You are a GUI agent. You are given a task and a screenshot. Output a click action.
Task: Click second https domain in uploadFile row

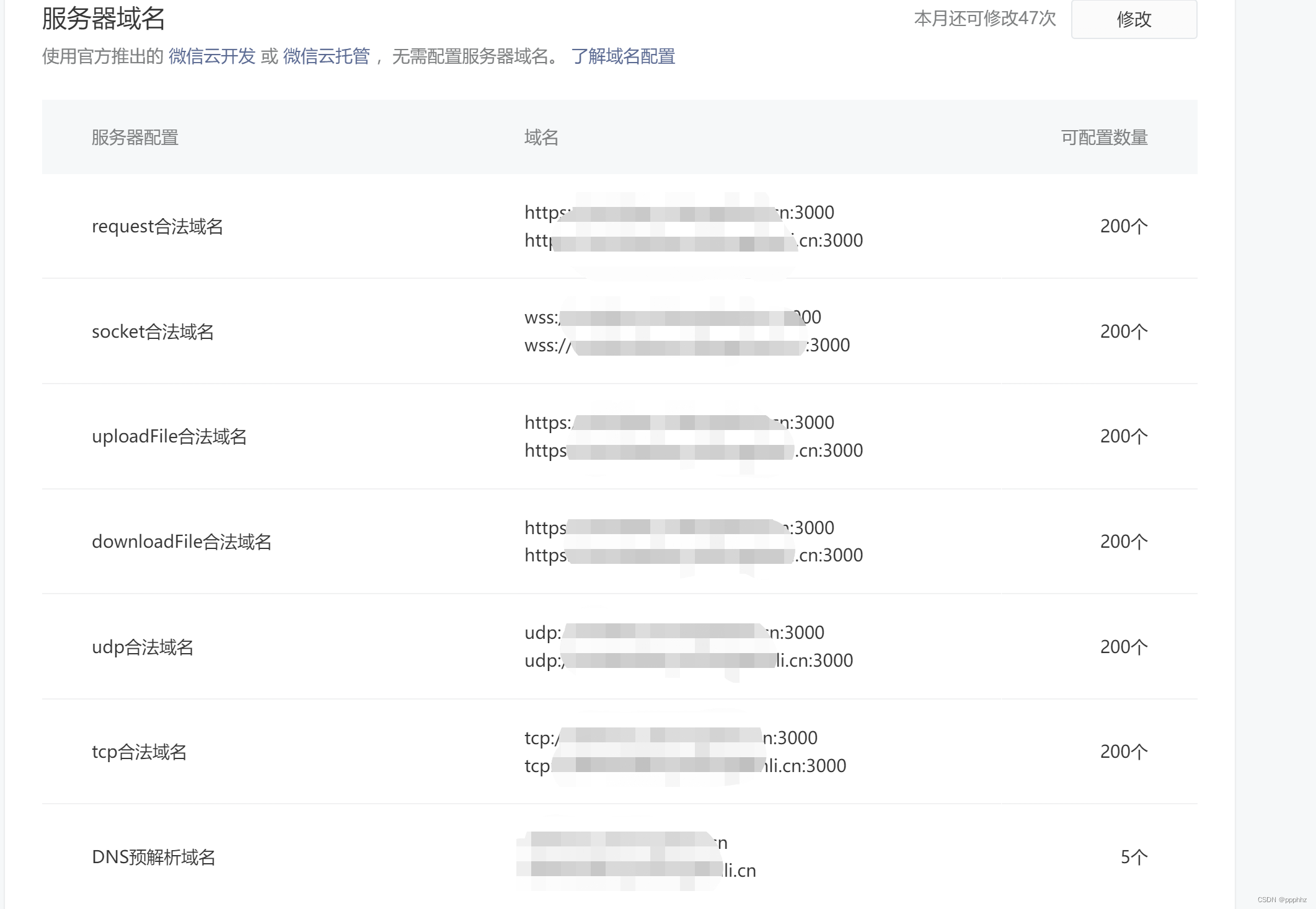tap(694, 450)
